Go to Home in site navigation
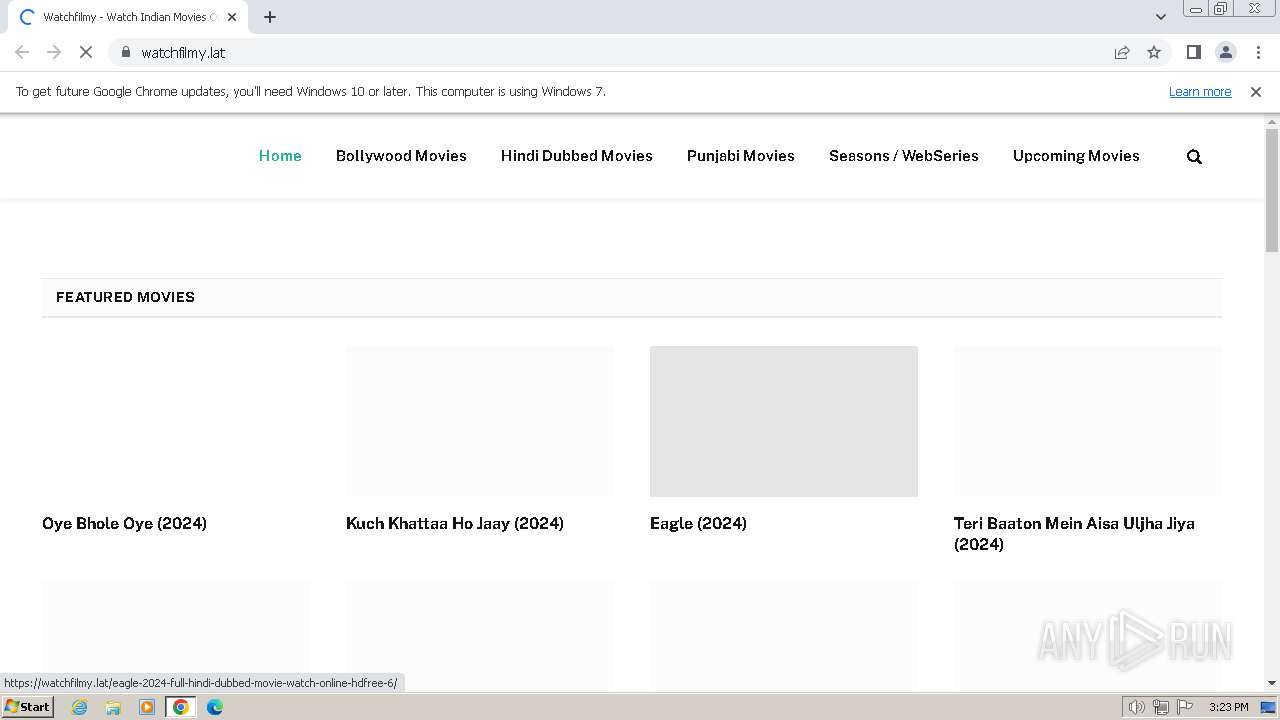 280,156
